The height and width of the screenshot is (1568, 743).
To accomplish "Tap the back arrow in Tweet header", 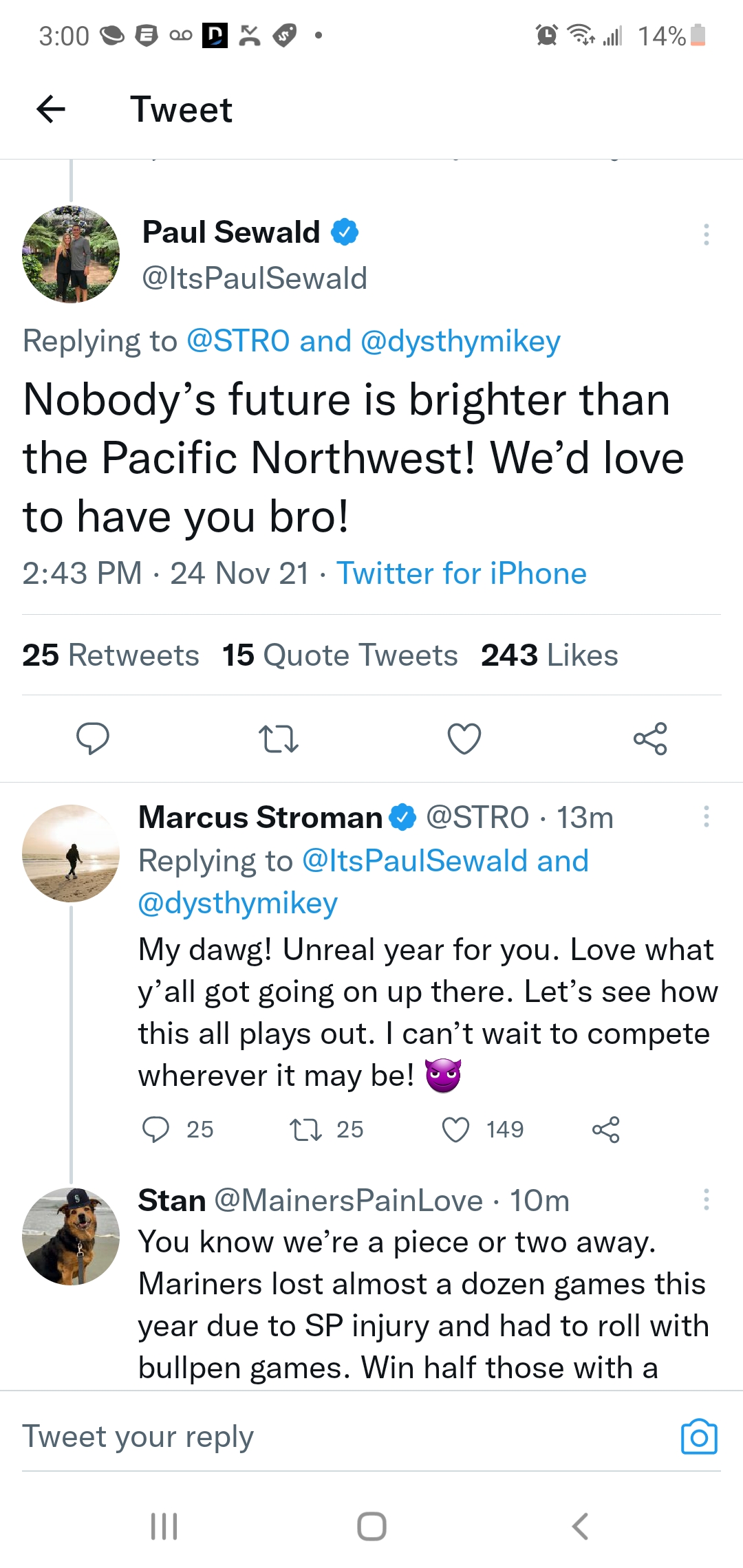I will (x=51, y=109).
